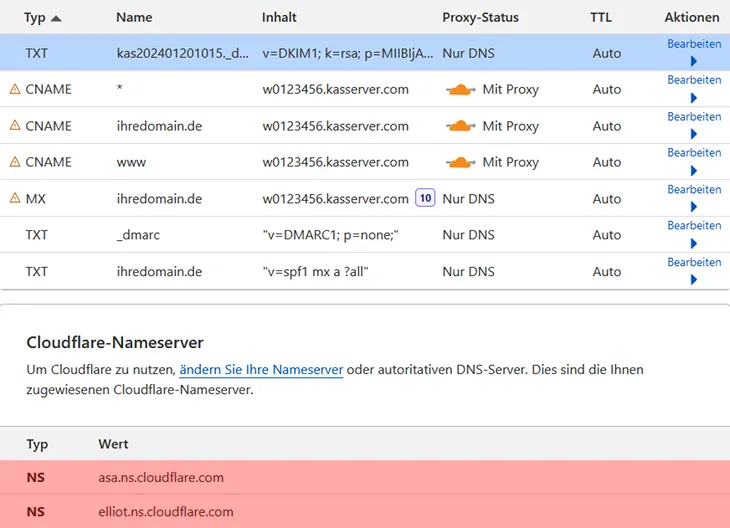Select the asterisk wildcard name cell
Screen dimensions: 730x528
click(x=120, y=88)
